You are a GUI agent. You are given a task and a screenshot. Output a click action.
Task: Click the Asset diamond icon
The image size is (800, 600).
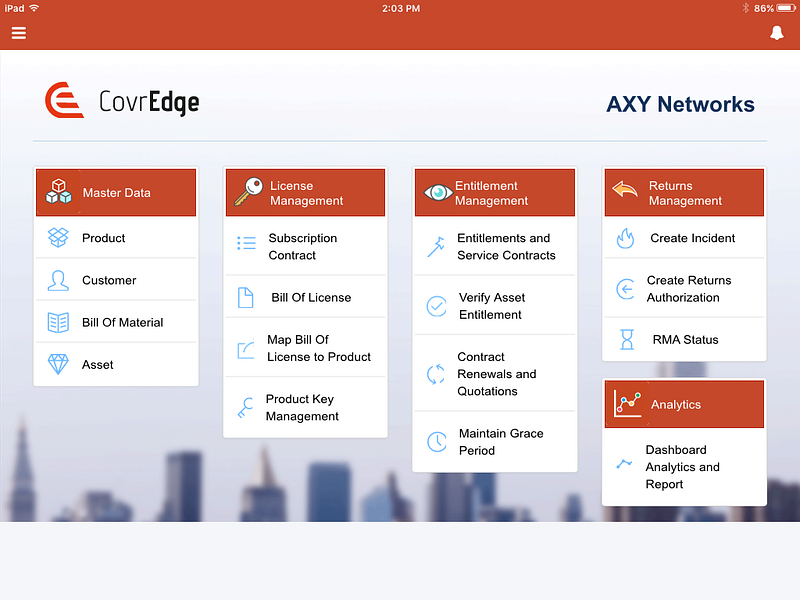pos(58,364)
